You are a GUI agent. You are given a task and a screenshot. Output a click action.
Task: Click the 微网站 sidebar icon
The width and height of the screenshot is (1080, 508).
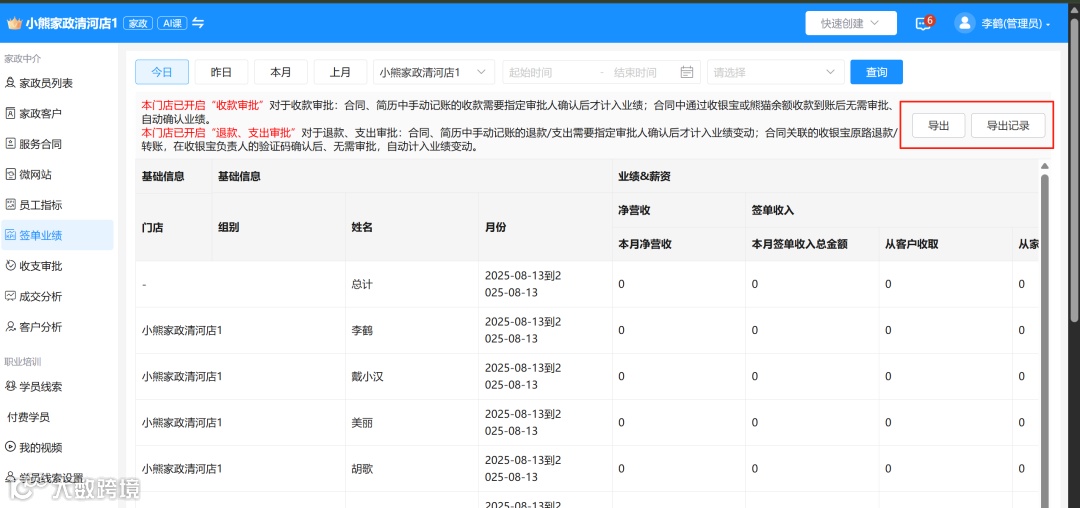10,175
